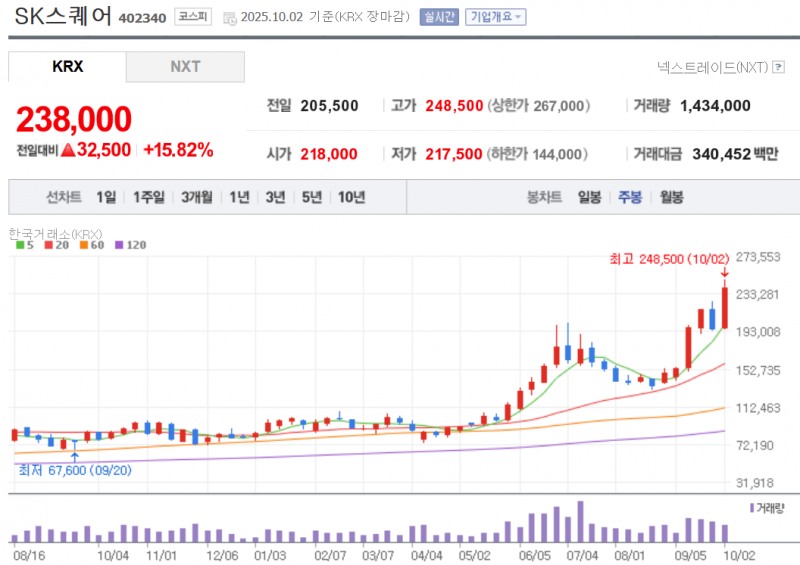Click the 최고 248,500 (10/02) chart marker

tap(669, 259)
